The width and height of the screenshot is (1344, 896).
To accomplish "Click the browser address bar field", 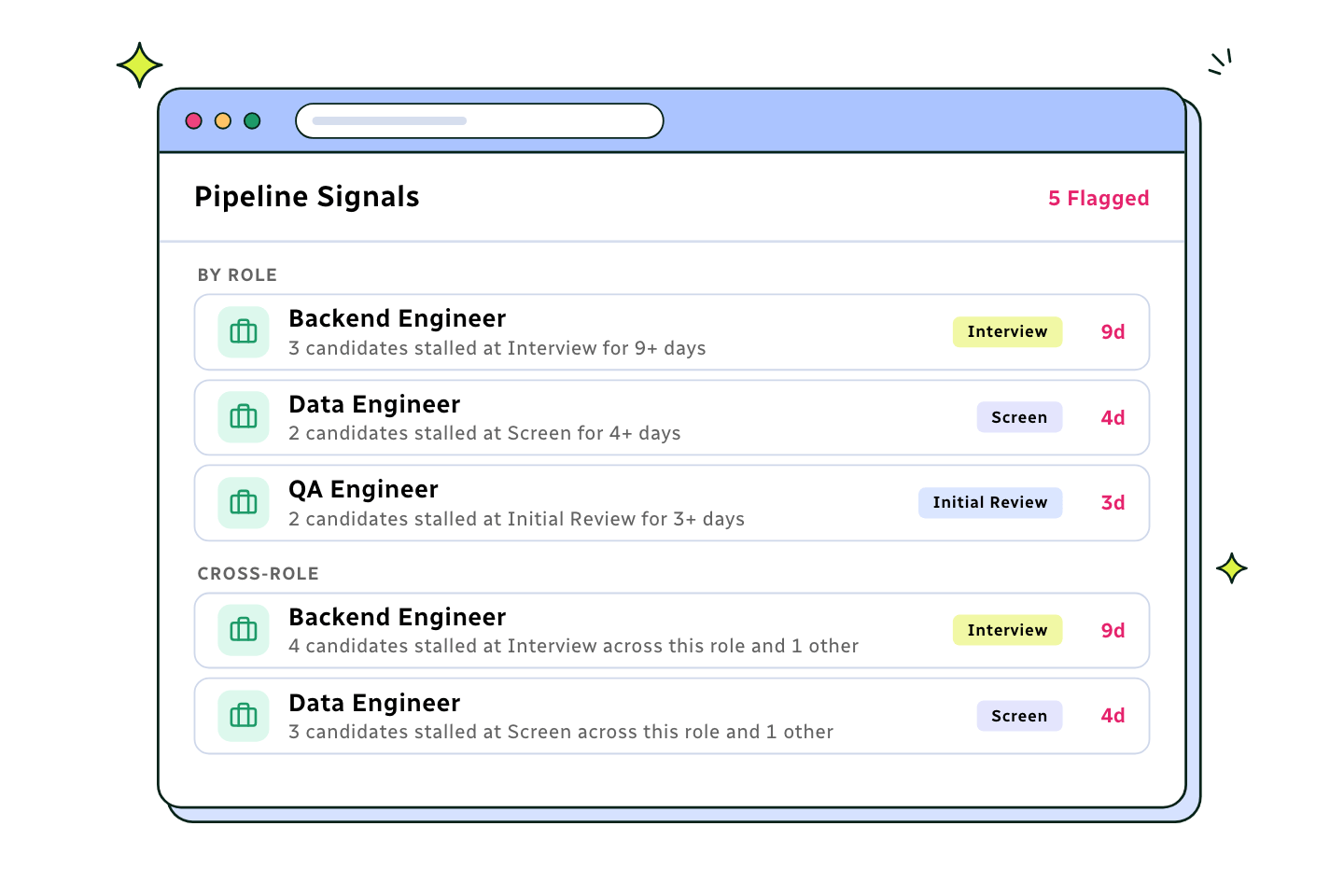I will 480,120.
